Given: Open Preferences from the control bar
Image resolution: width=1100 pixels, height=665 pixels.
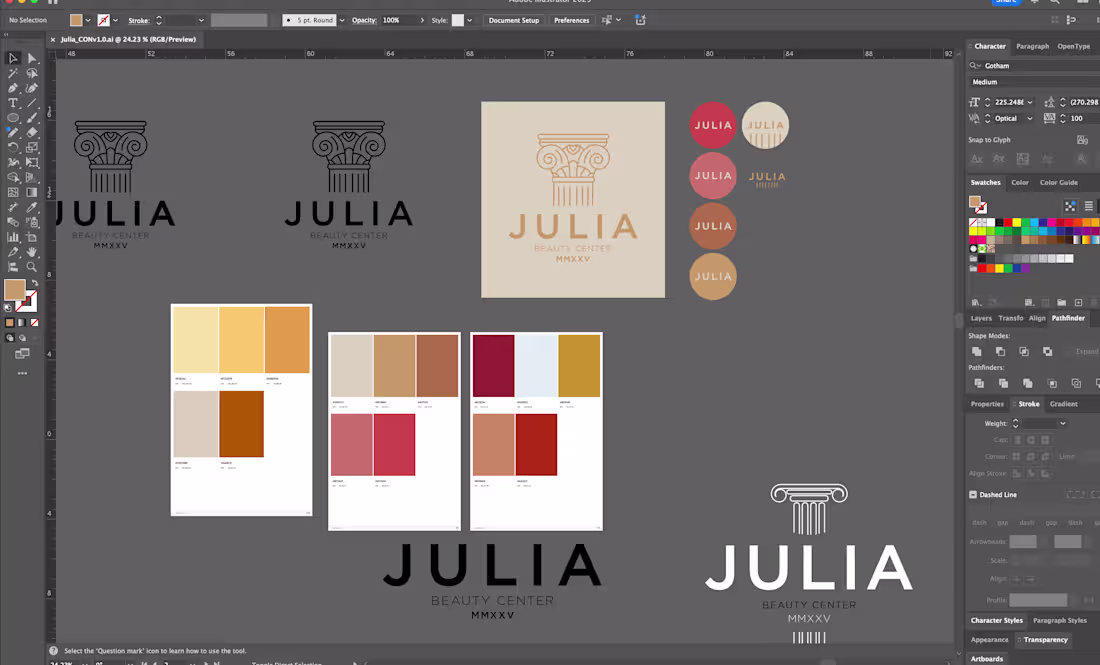Looking at the screenshot, I should 571,20.
